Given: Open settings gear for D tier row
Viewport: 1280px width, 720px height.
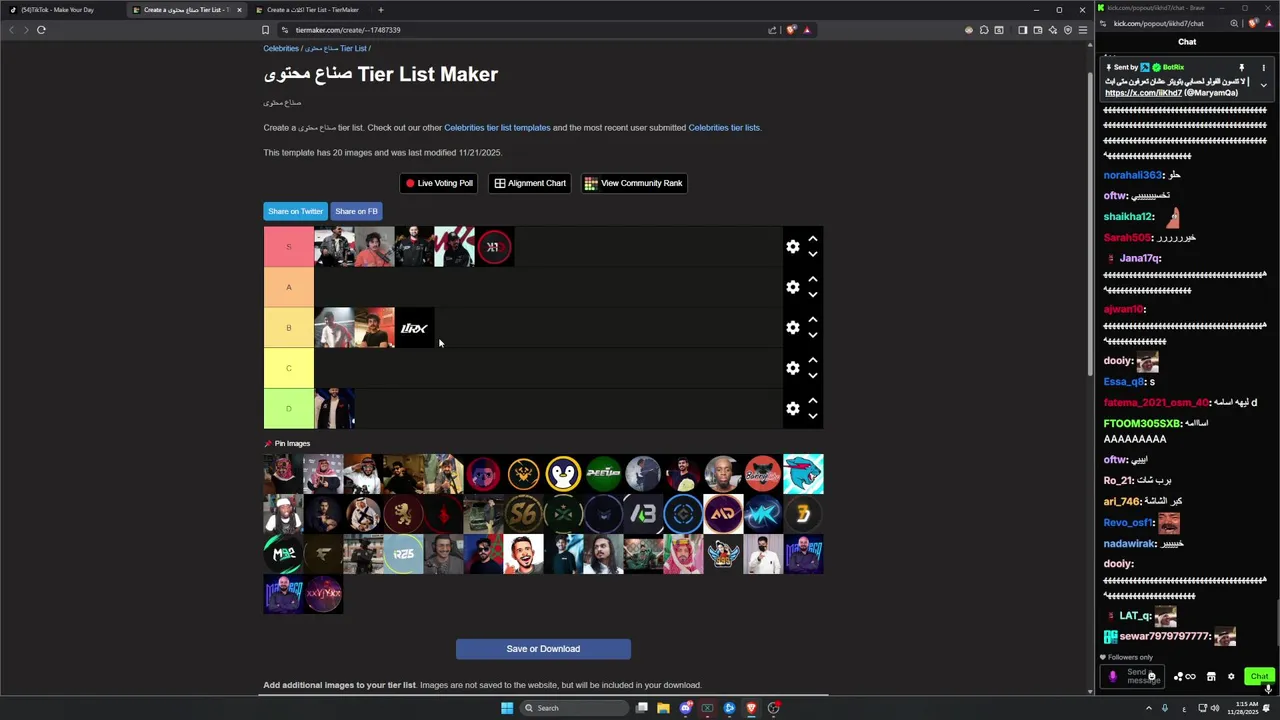Looking at the screenshot, I should [x=793, y=409].
